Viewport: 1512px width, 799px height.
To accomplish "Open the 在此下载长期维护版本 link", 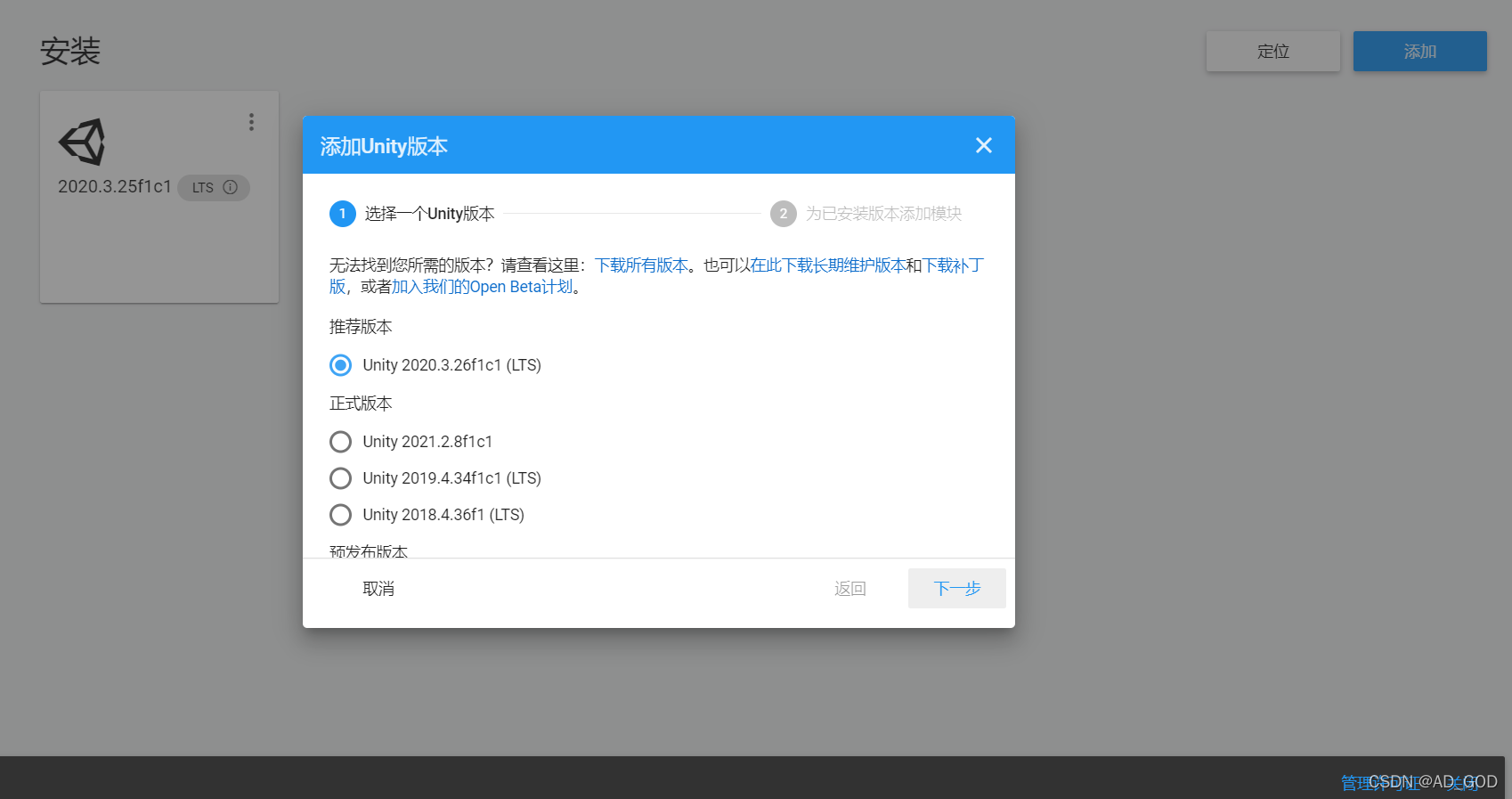I will click(x=828, y=265).
